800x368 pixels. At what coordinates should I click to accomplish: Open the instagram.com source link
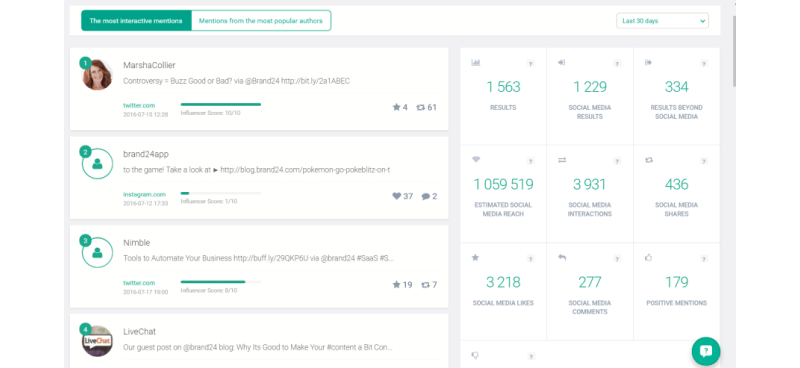tap(144, 194)
